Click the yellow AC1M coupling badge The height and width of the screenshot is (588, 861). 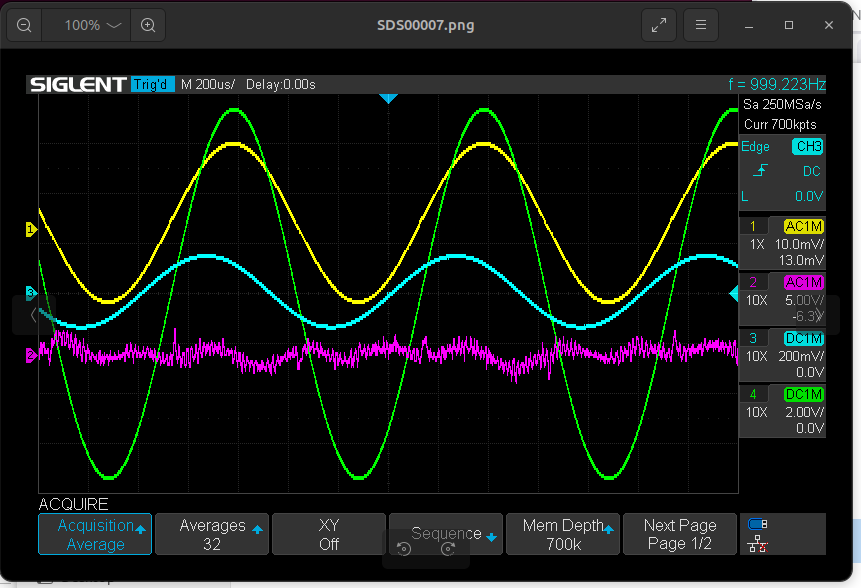(x=804, y=226)
